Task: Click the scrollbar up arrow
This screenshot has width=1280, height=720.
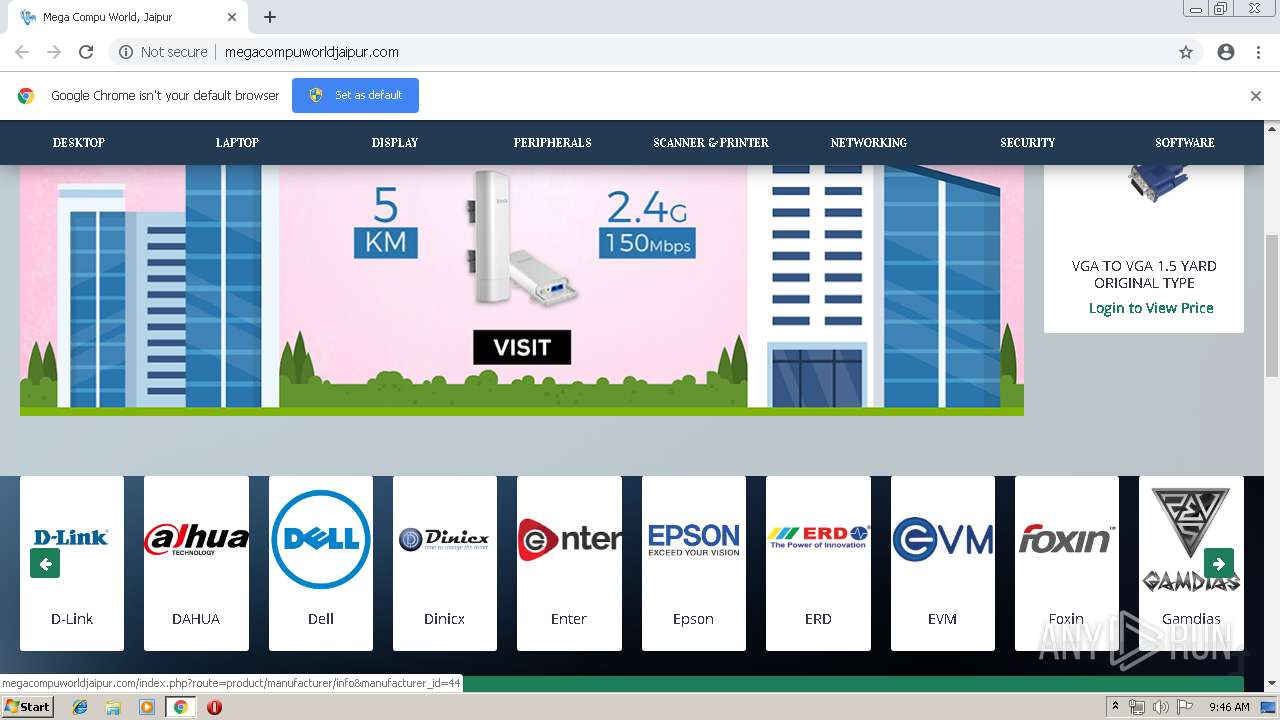Action: 1272,128
